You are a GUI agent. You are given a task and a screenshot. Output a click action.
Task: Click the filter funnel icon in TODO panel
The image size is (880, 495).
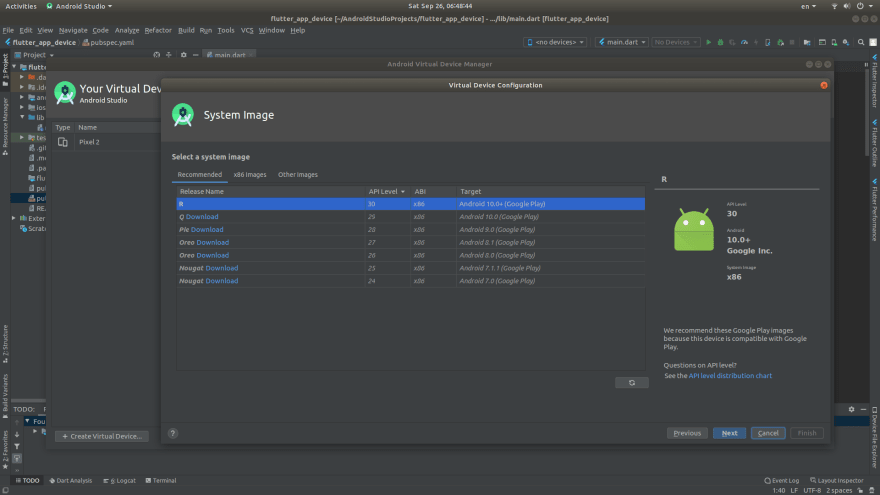point(17,447)
